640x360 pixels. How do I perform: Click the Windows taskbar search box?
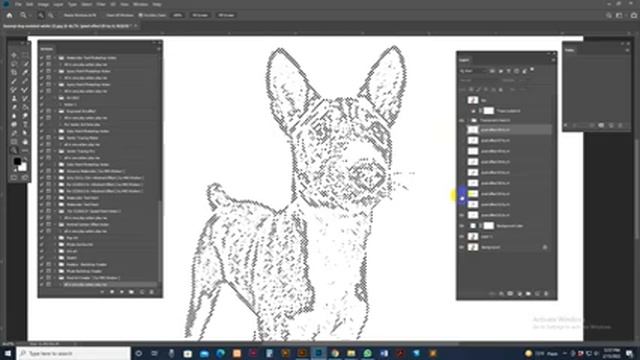[x=73, y=353]
